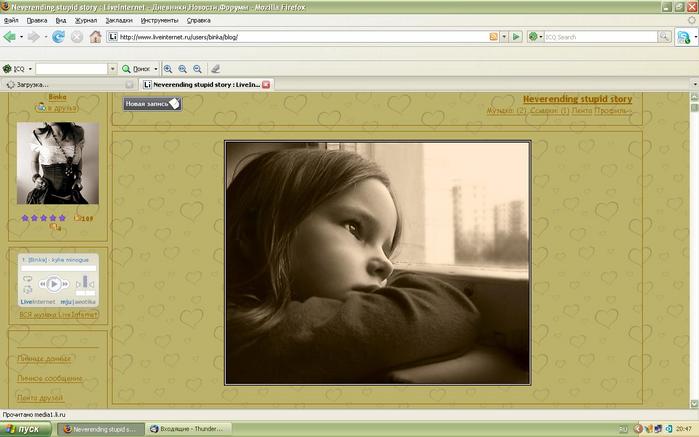Open the ICQ toolbar search field dropdown
Image resolution: width=699 pixels, height=437 pixels.
tap(112, 69)
